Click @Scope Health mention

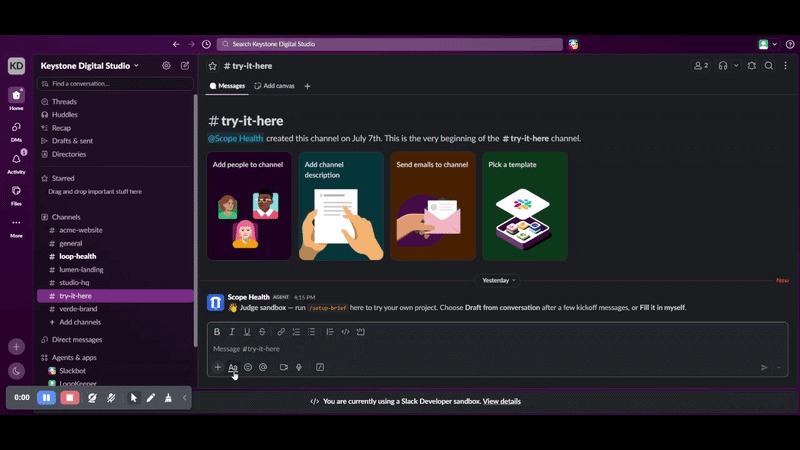235,138
